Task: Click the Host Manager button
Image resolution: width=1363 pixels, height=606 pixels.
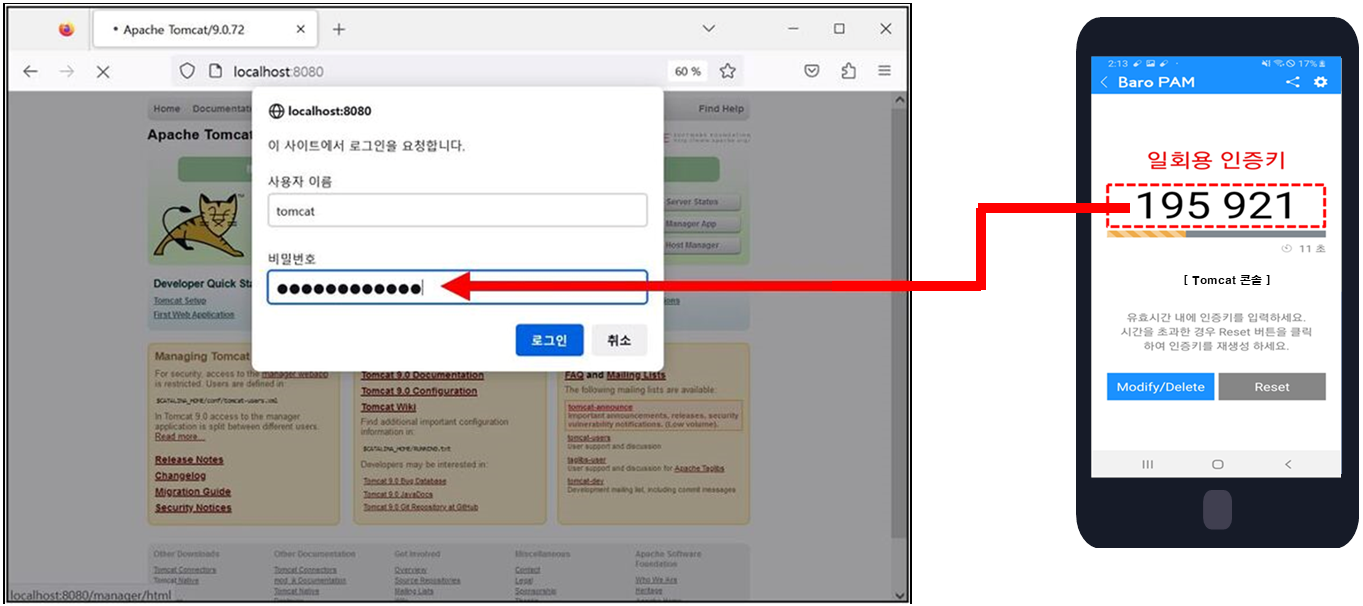Action: click(x=703, y=245)
